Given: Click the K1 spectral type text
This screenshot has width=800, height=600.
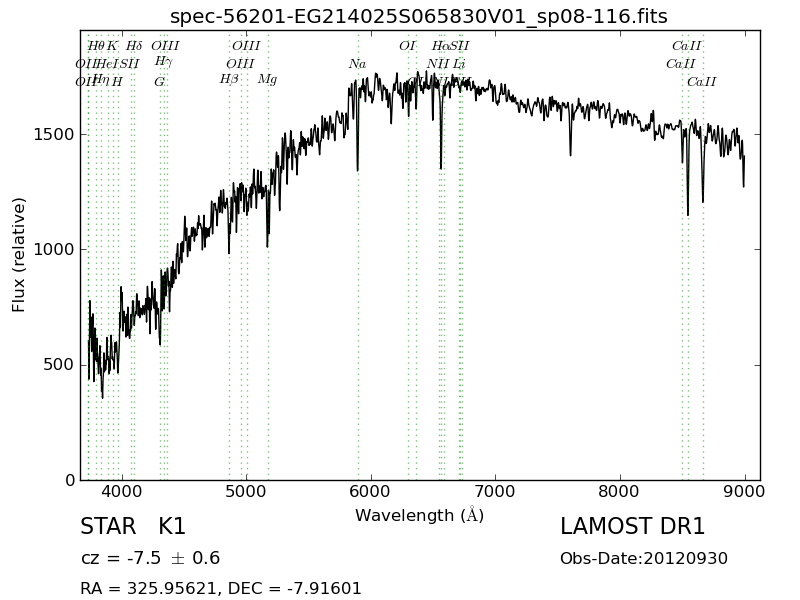Looking at the screenshot, I should pyautogui.click(x=172, y=527).
